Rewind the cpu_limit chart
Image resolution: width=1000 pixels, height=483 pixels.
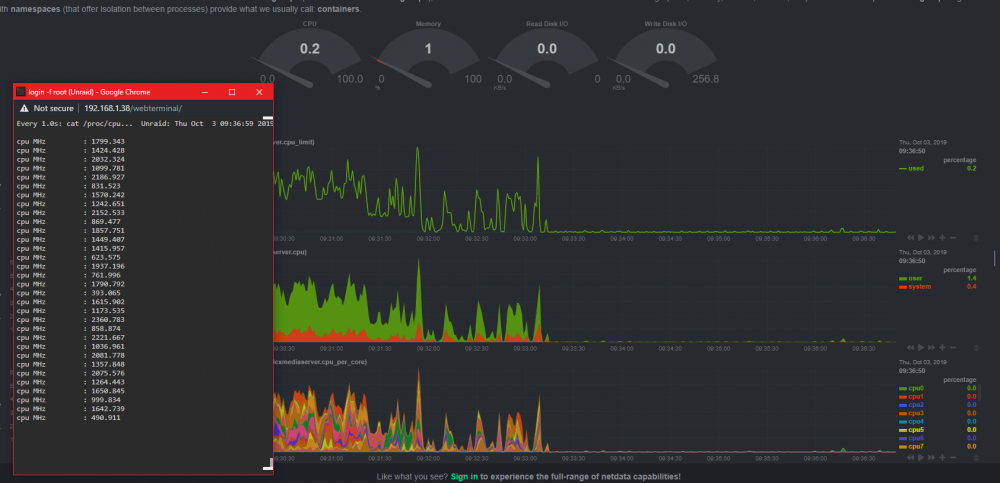point(911,237)
